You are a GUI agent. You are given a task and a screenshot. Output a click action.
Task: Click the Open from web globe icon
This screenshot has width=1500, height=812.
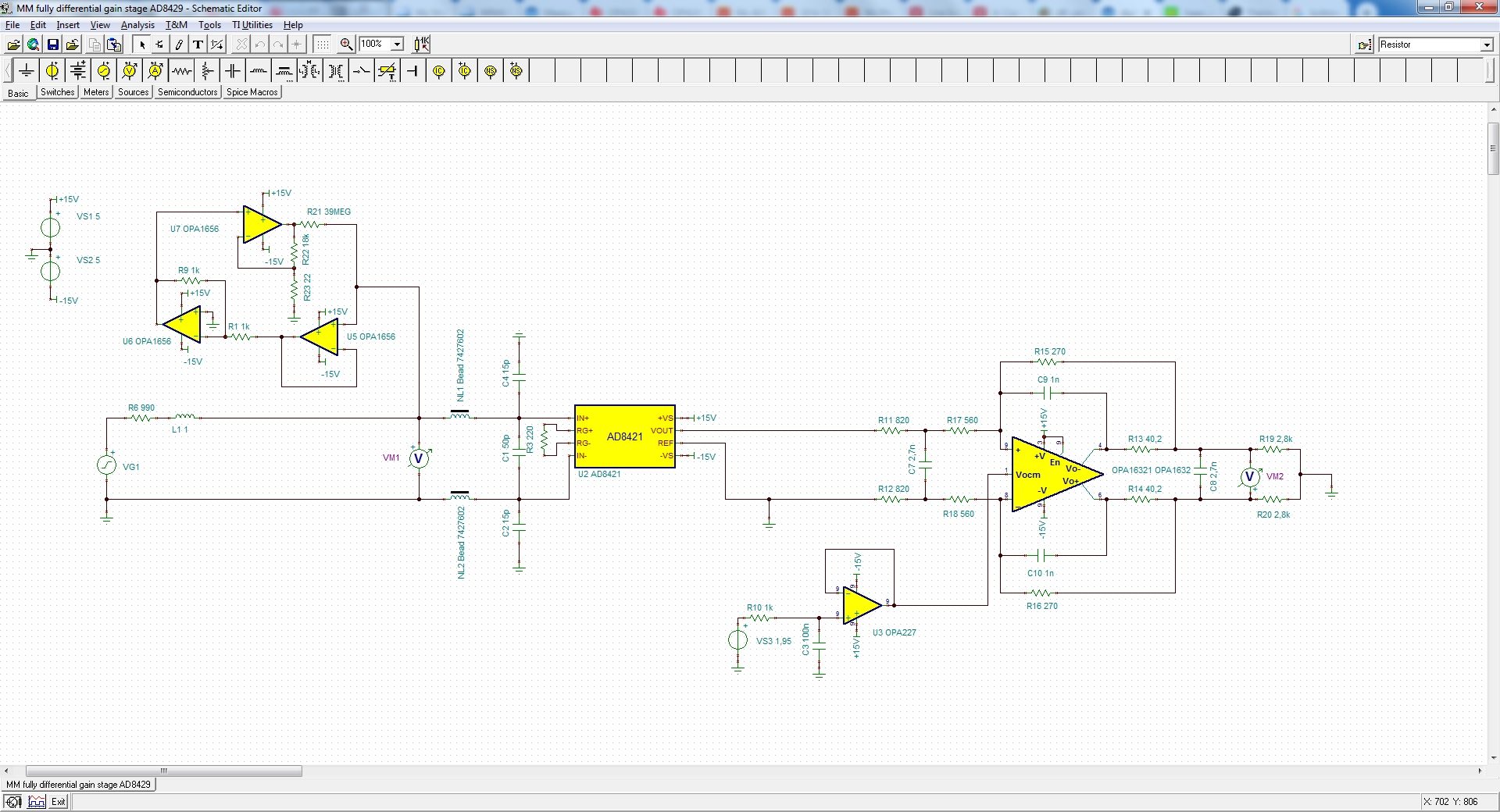click(x=34, y=45)
